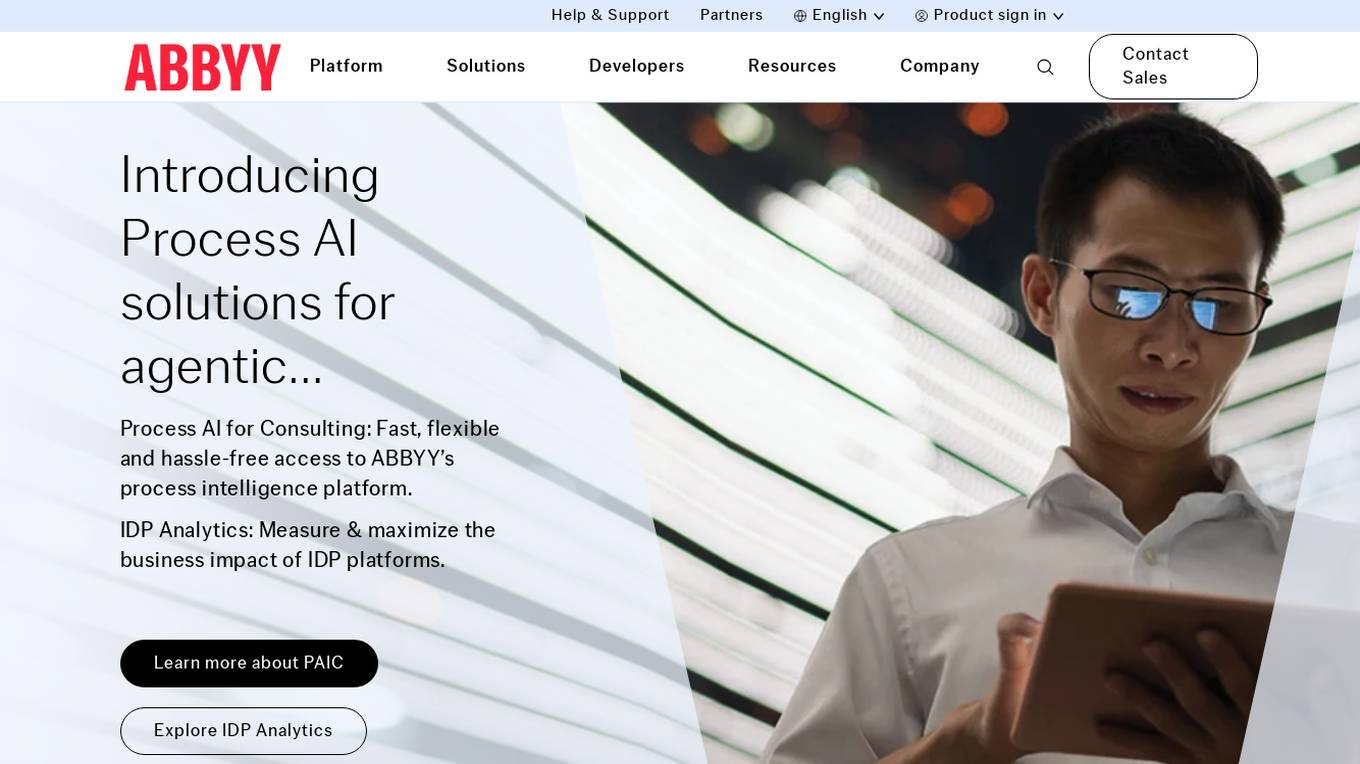Click the globe icon beside English
This screenshot has height=764, width=1360.
800,16
